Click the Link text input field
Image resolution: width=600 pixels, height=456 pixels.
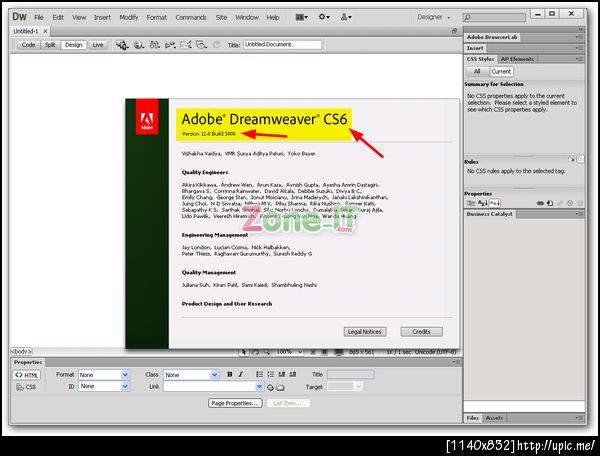click(x=210, y=387)
